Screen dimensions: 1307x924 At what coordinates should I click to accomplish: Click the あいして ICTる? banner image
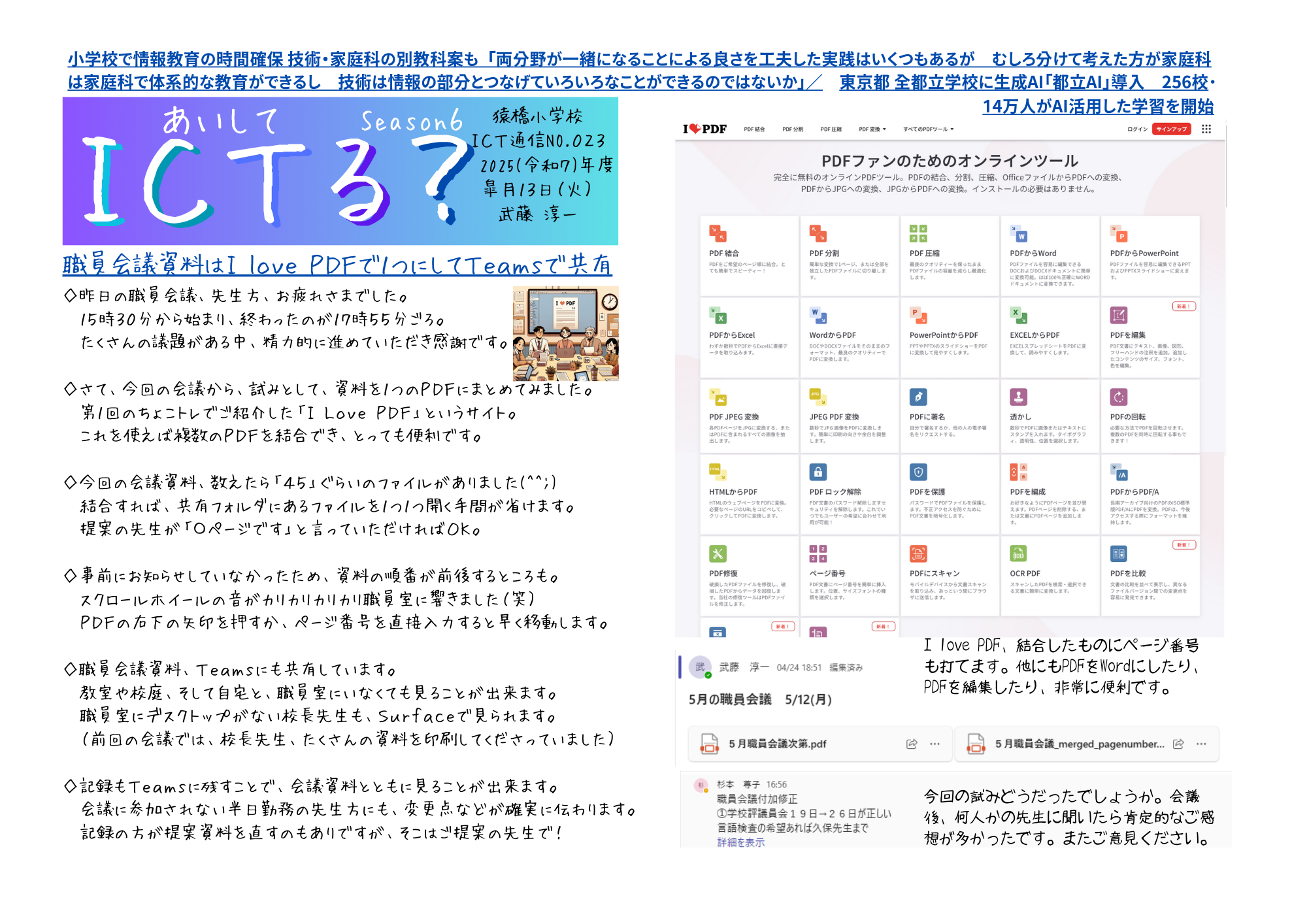pos(340,171)
